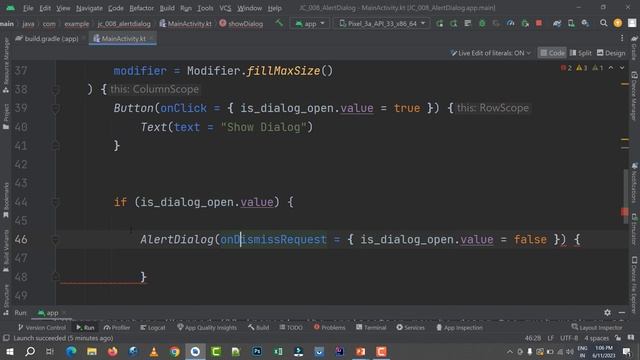Viewport: 640px width, 360px height.
Task: Click jc_008_alertdialog breadcrumb
Action: click(124, 24)
